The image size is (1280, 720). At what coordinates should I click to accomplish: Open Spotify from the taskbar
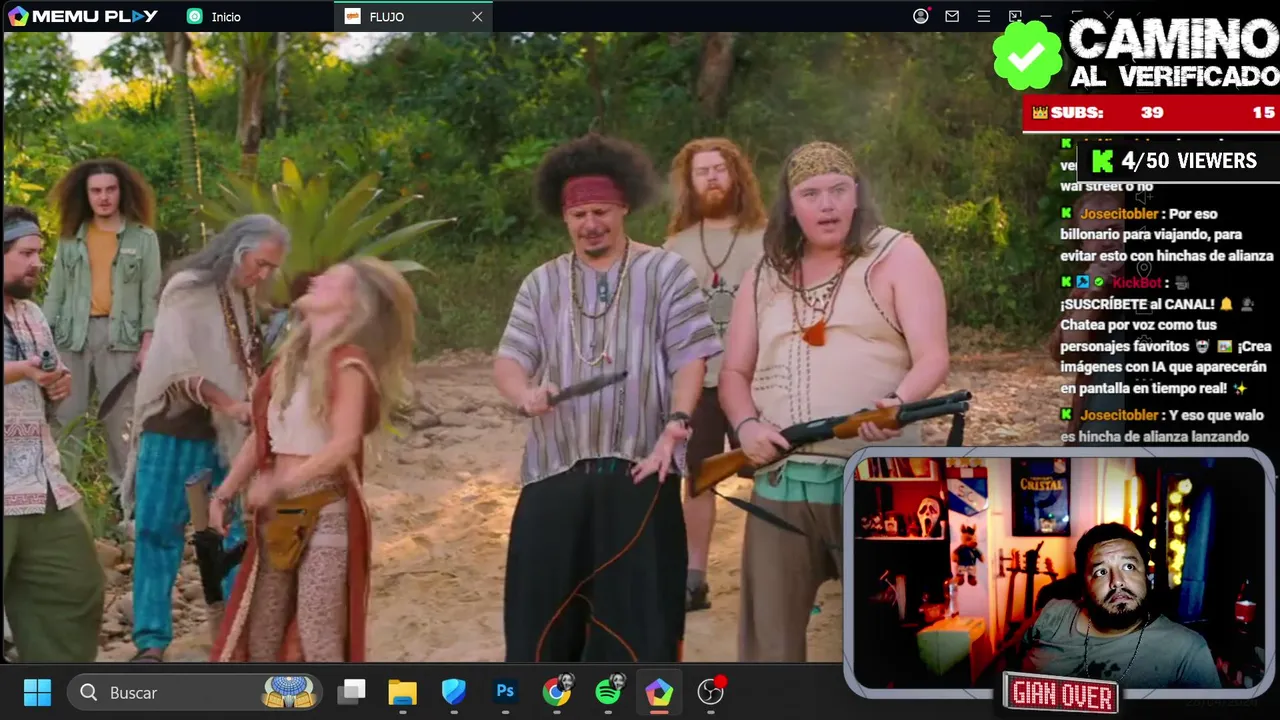click(608, 691)
